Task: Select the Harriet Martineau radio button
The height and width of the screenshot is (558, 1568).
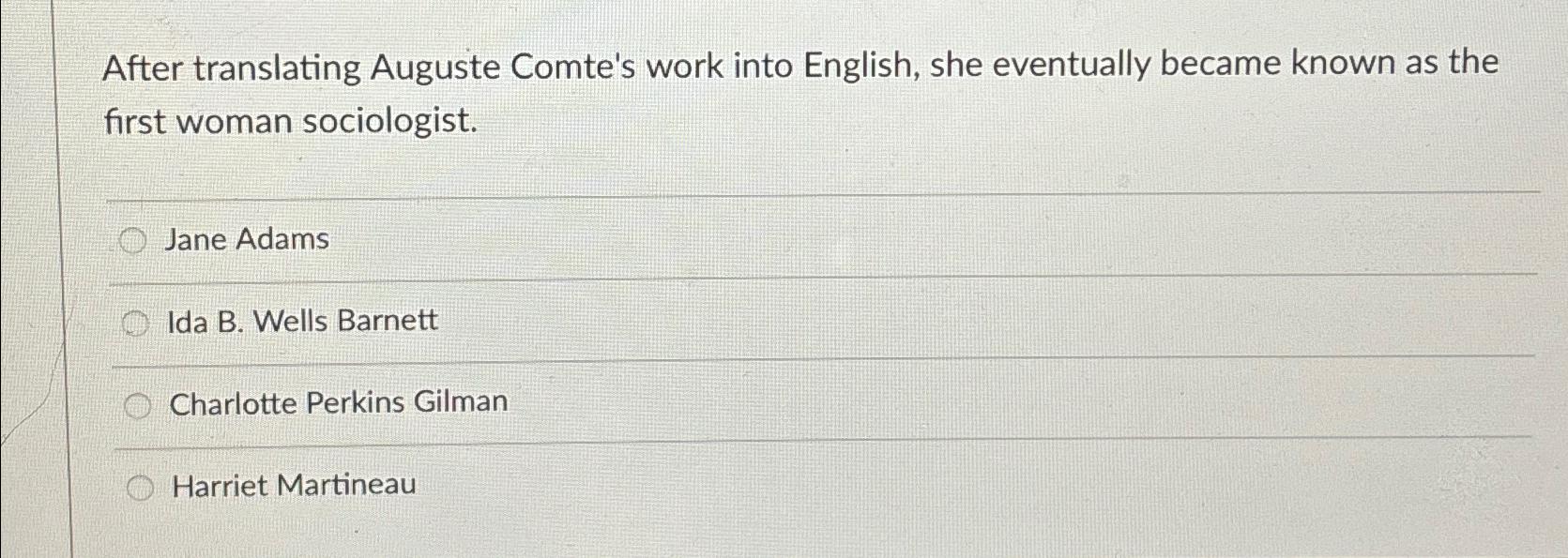Action: coord(141,487)
